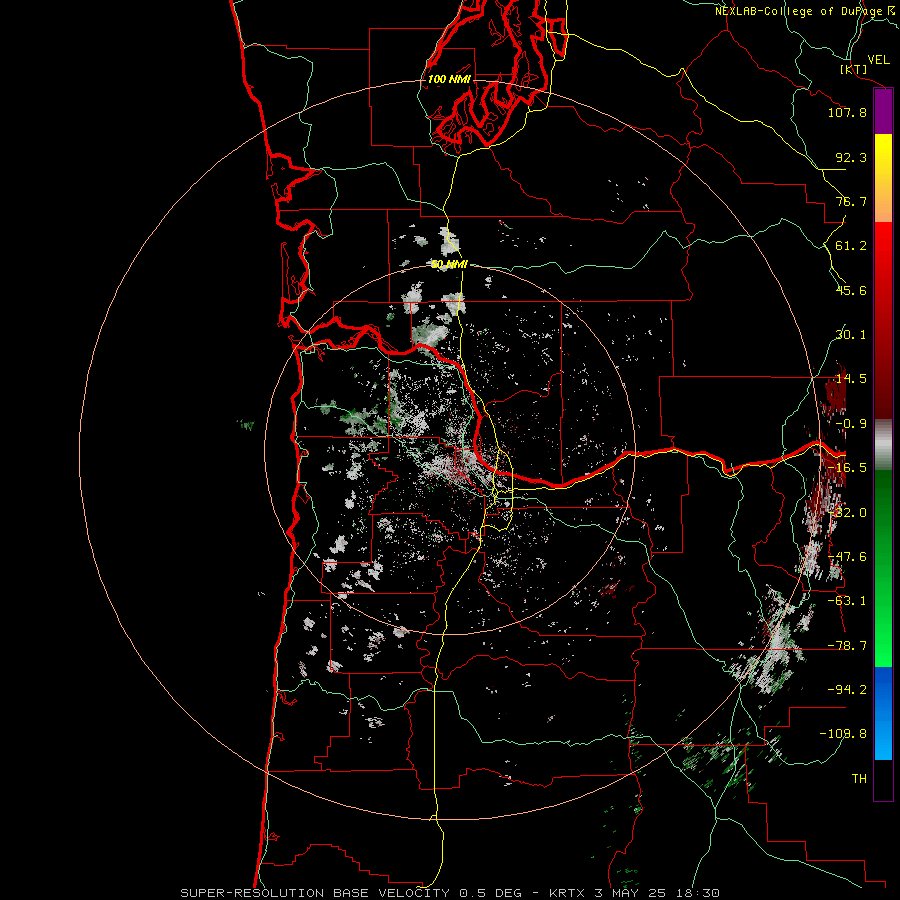The height and width of the screenshot is (900, 900).
Task: Click the NEXLAB-College of DuPage label
Action: point(801,11)
